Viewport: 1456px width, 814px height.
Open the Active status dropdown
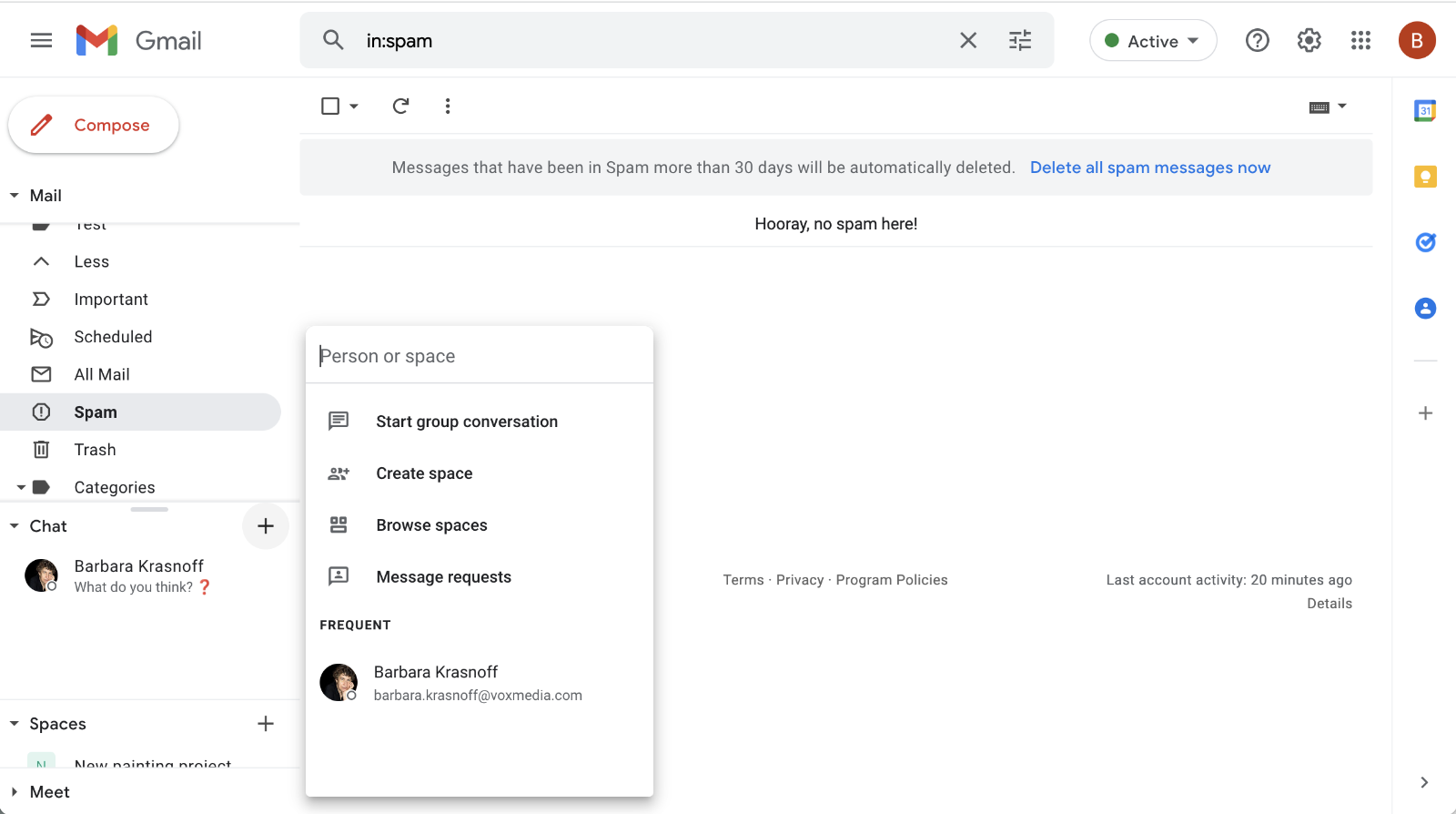click(1153, 41)
